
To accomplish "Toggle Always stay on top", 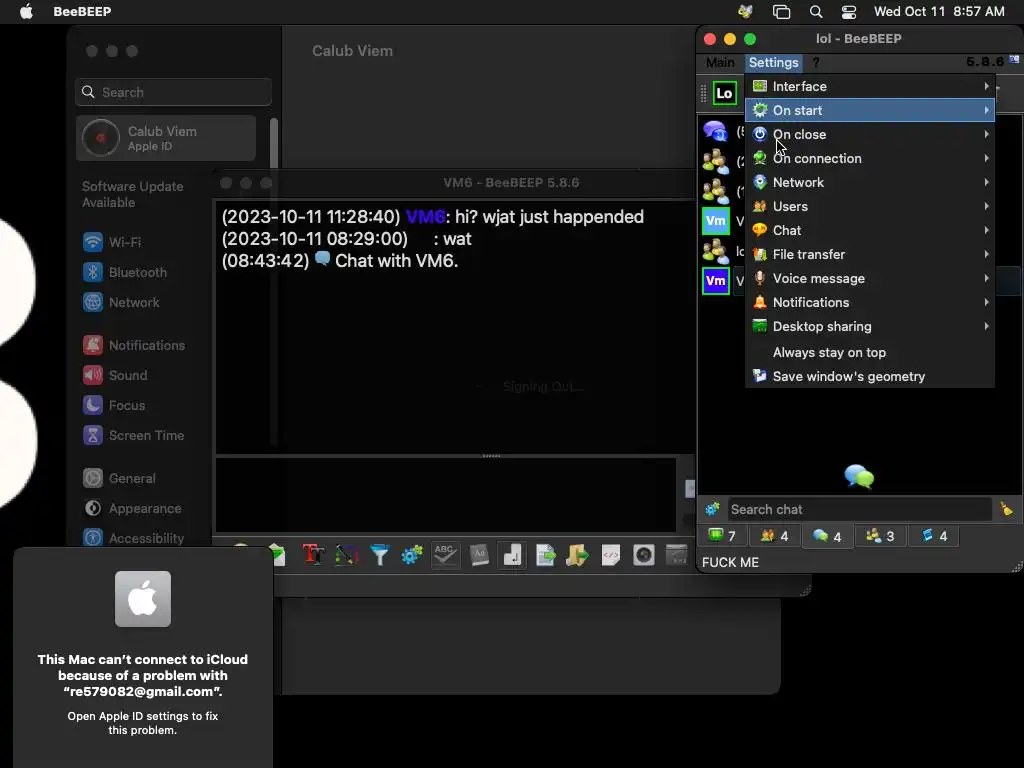I will [870, 353].
